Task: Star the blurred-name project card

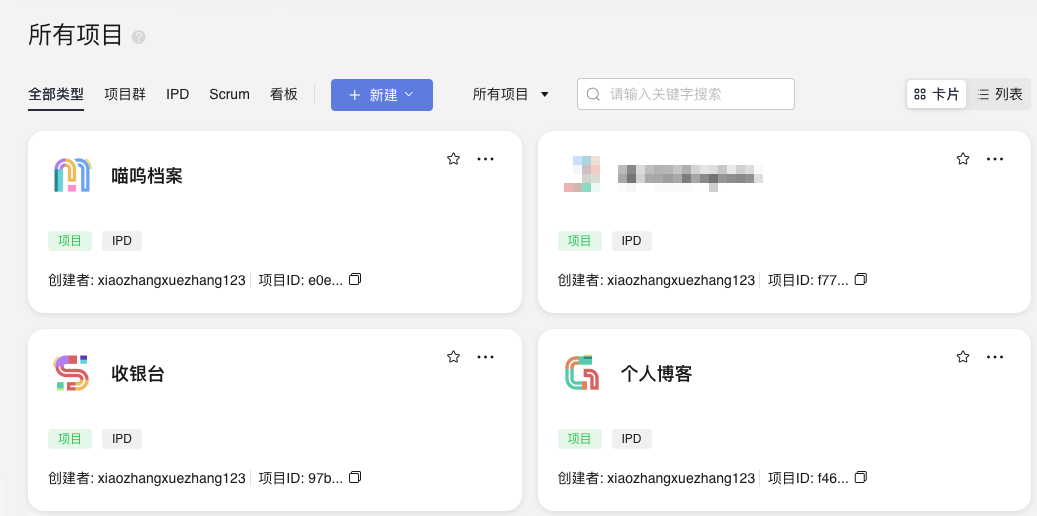Action: click(963, 159)
